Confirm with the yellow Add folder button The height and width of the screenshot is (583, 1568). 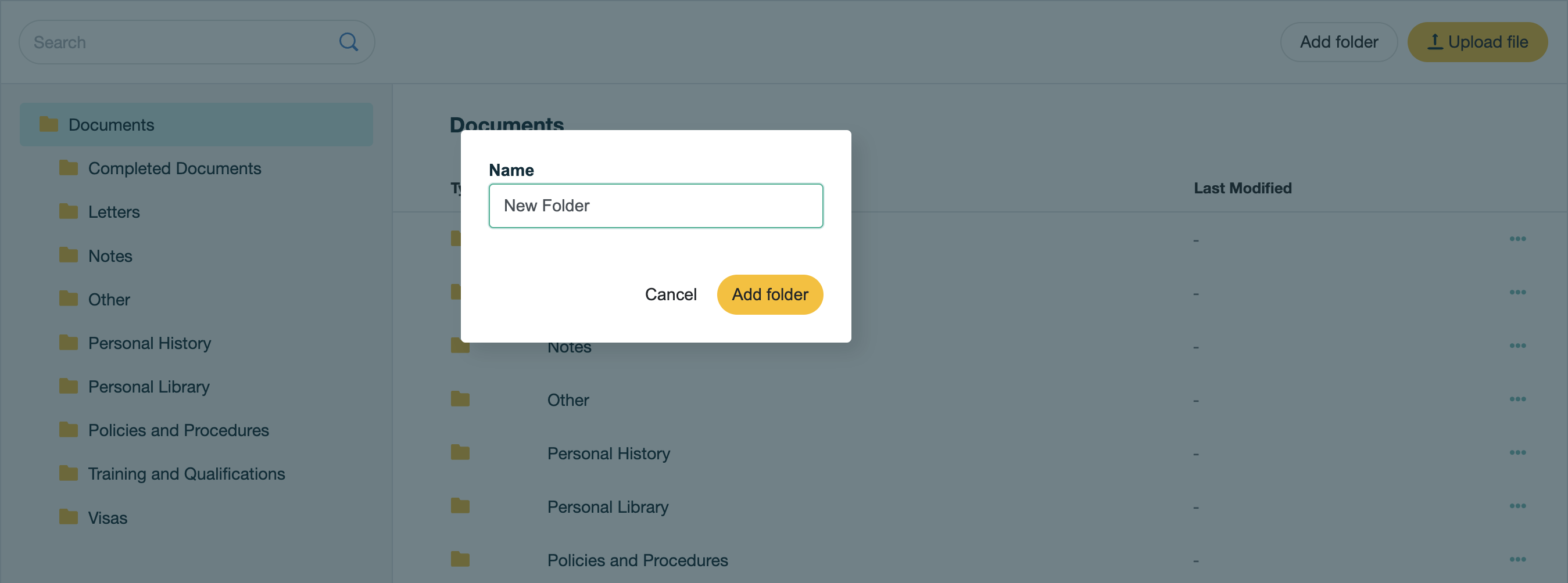coord(769,295)
